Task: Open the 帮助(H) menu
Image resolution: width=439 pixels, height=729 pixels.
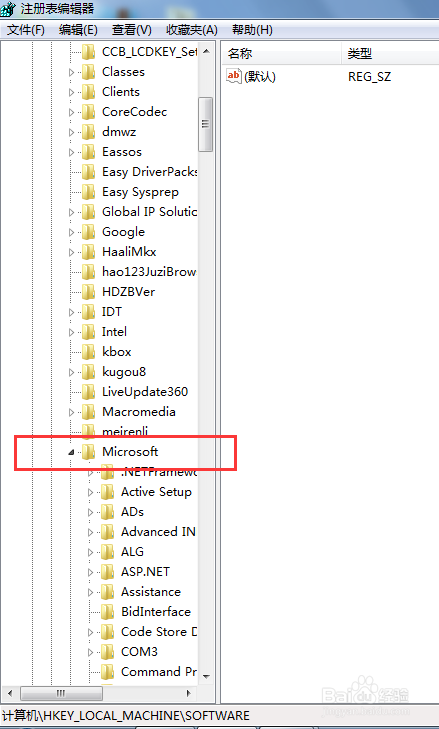Action: point(252,30)
